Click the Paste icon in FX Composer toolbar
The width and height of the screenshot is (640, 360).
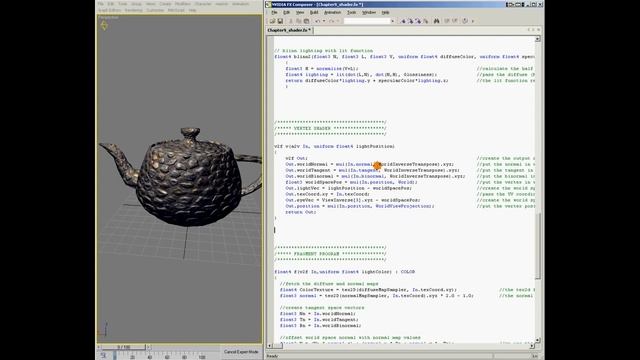point(306,21)
